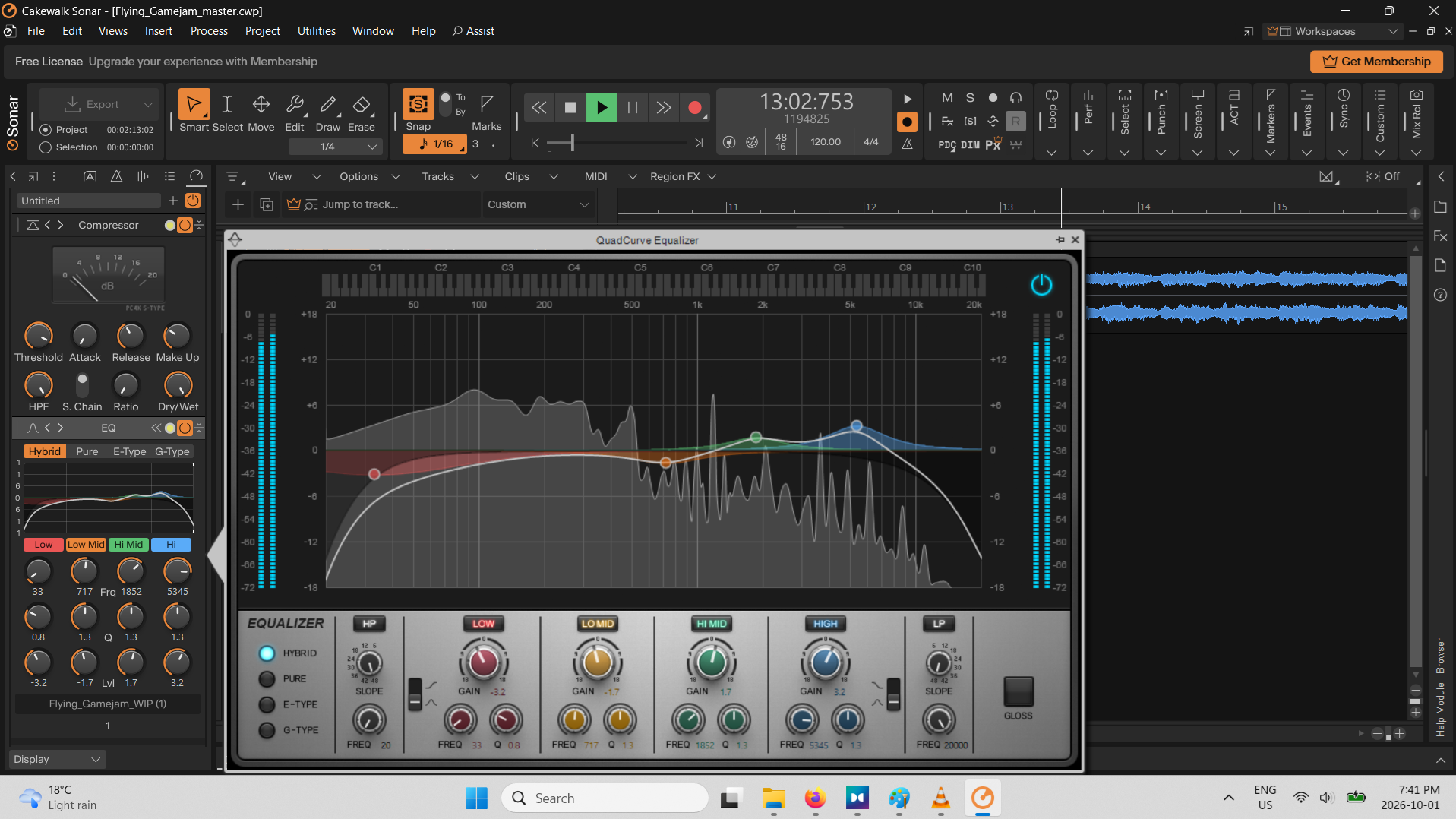Start playback with the green Play button
Image resolution: width=1456 pixels, height=819 pixels.
click(601, 108)
